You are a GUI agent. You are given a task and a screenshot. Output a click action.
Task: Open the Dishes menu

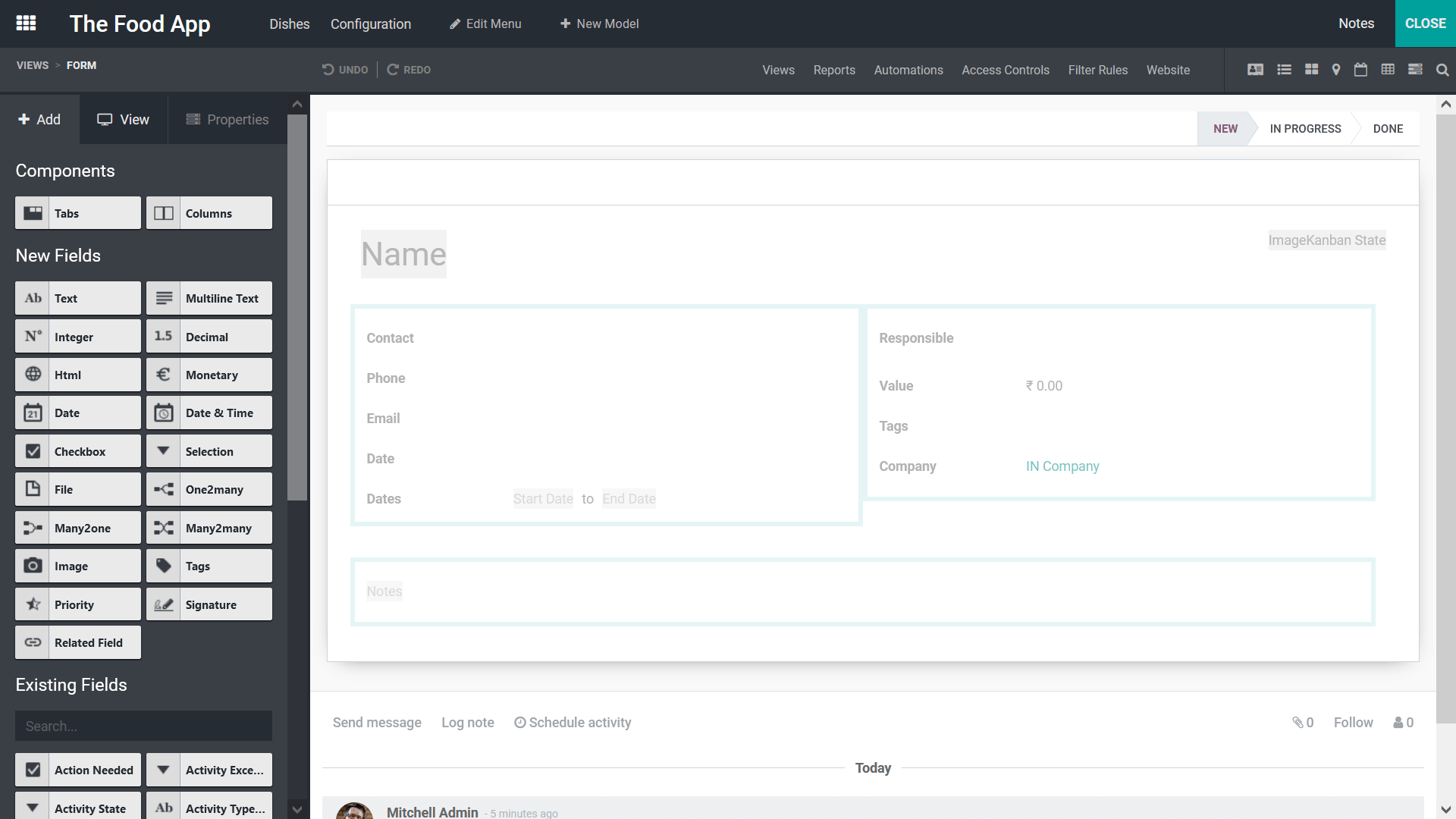(290, 24)
